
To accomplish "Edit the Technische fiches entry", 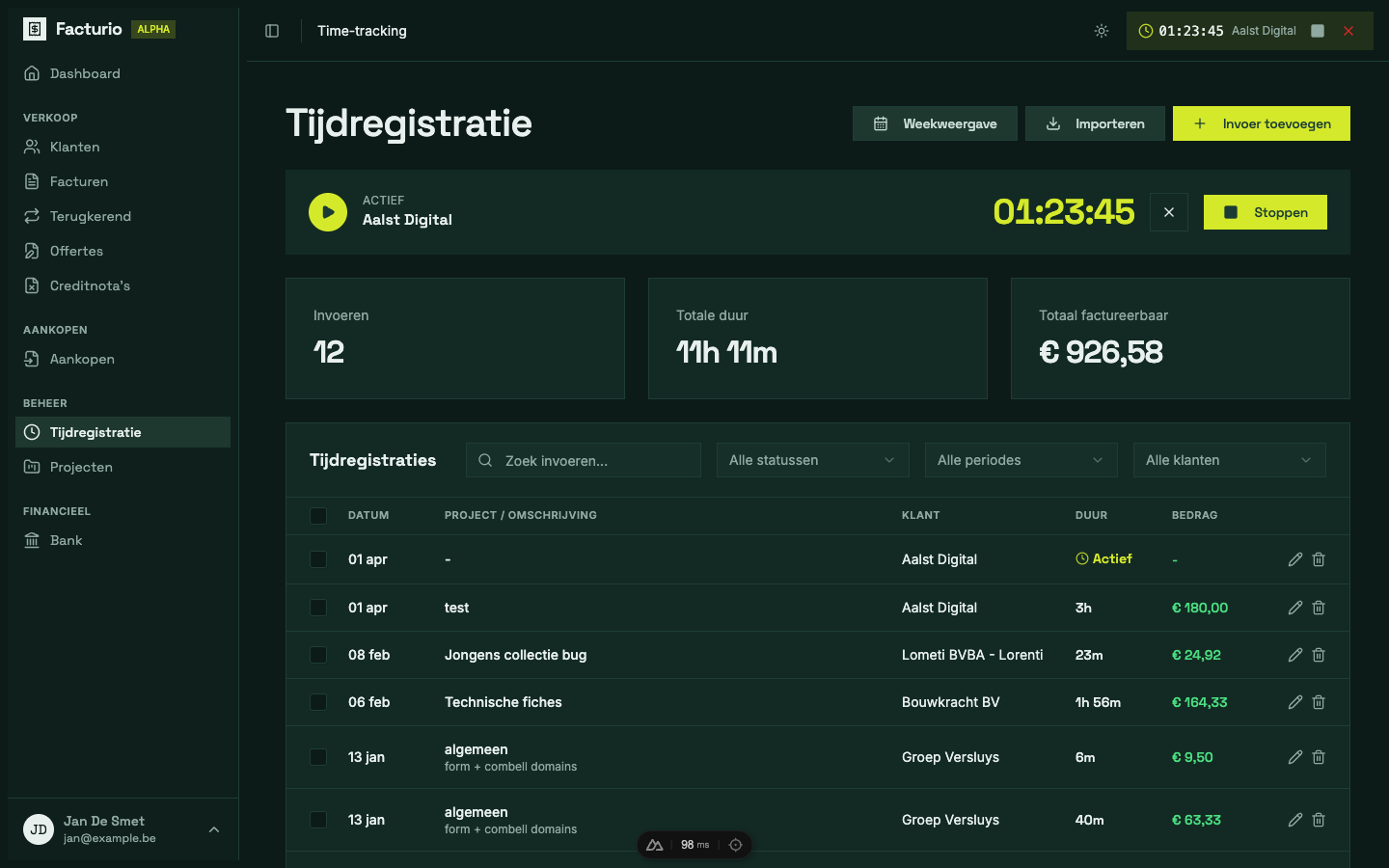I will point(1295,702).
